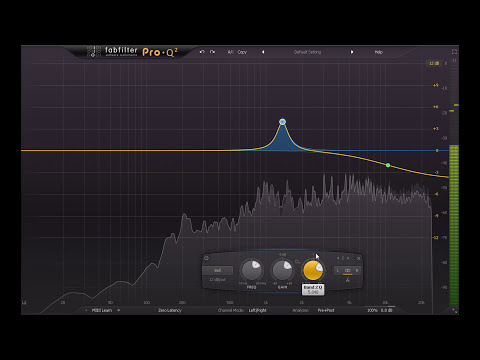Expand the MIDI Learn dropdown arrow

click(118, 310)
